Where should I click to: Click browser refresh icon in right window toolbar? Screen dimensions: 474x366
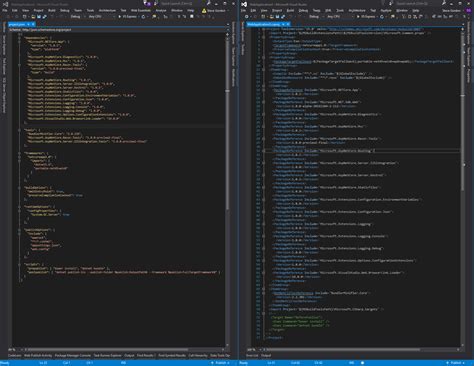point(382,17)
